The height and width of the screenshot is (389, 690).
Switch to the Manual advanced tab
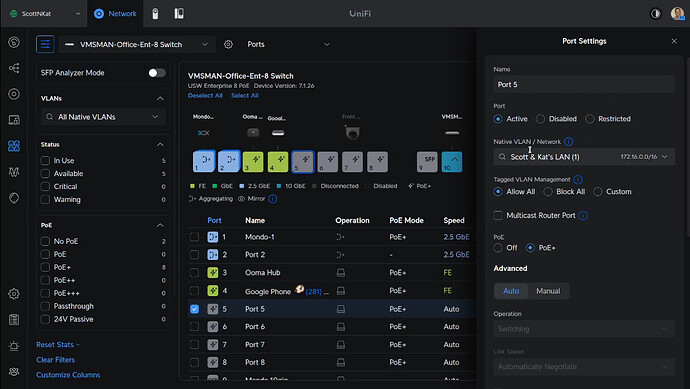[x=548, y=291]
